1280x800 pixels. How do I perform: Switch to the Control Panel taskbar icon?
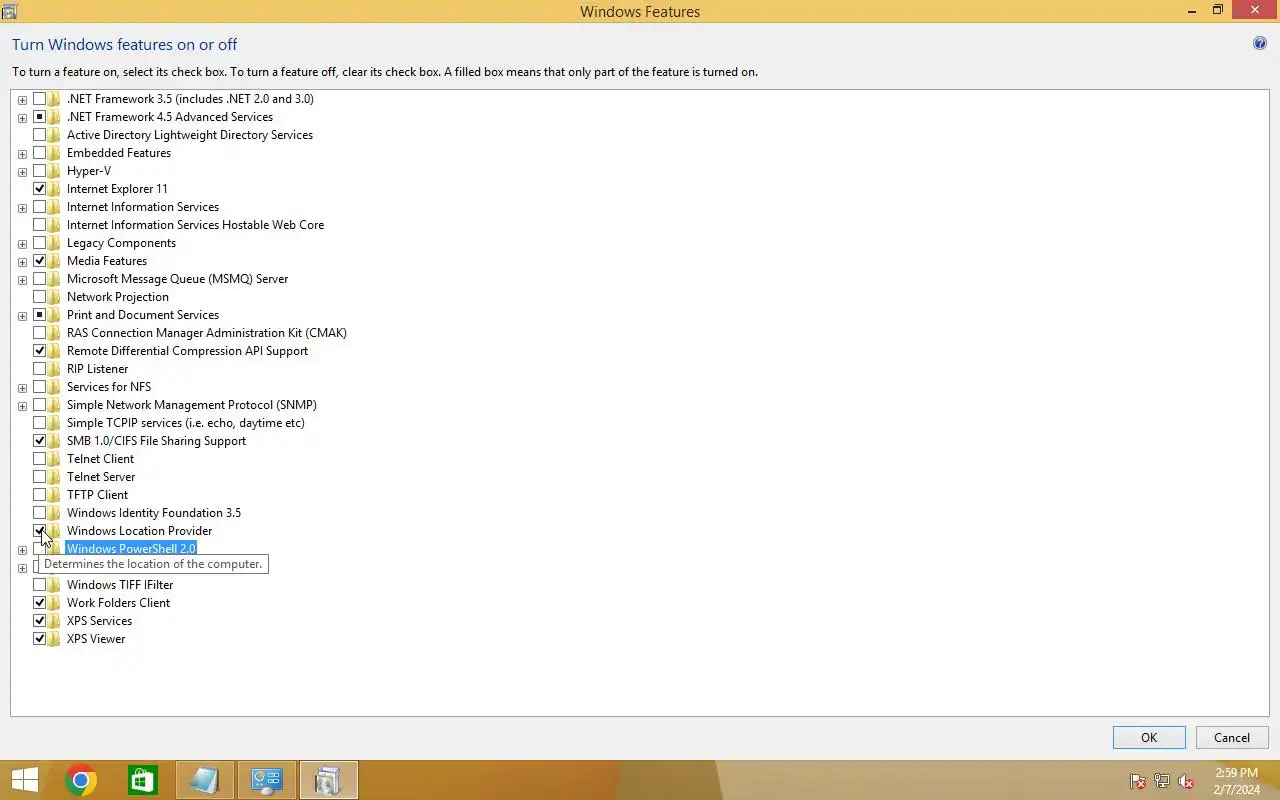pos(267,780)
